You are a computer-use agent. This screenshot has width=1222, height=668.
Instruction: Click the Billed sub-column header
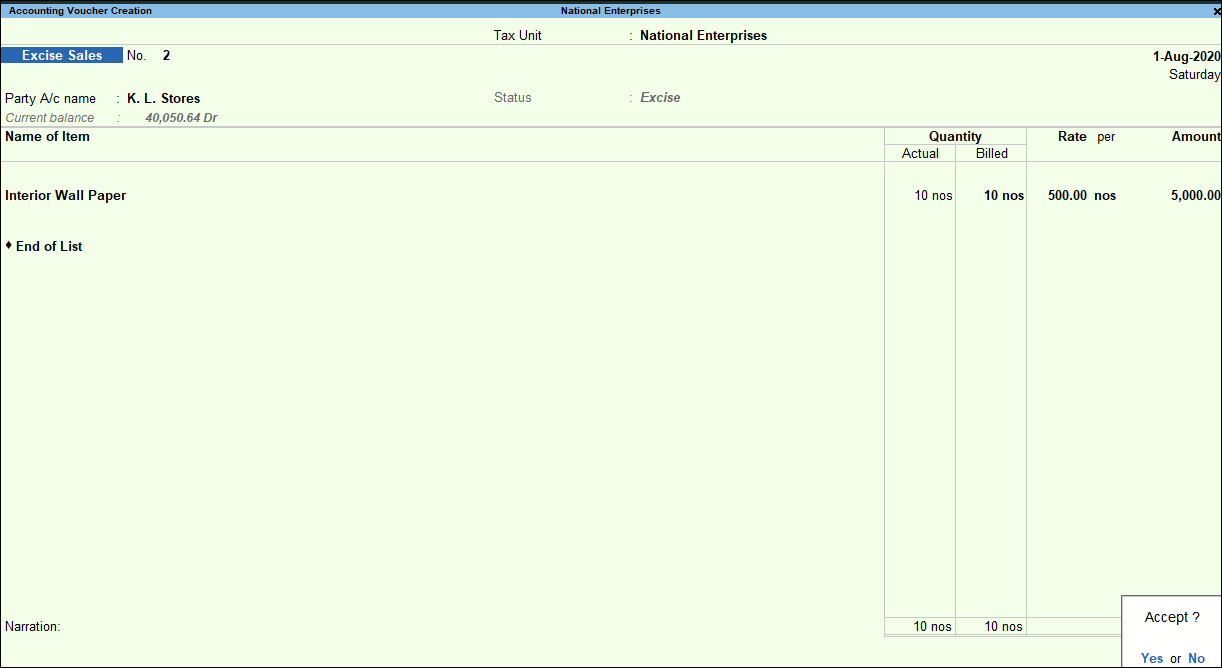pyautogui.click(x=992, y=154)
